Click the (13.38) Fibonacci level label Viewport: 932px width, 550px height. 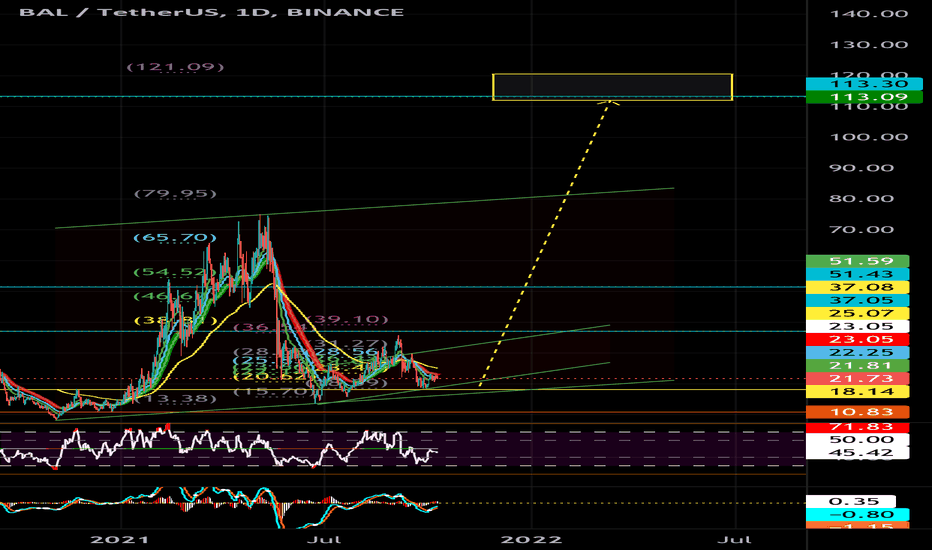pyautogui.click(x=175, y=398)
